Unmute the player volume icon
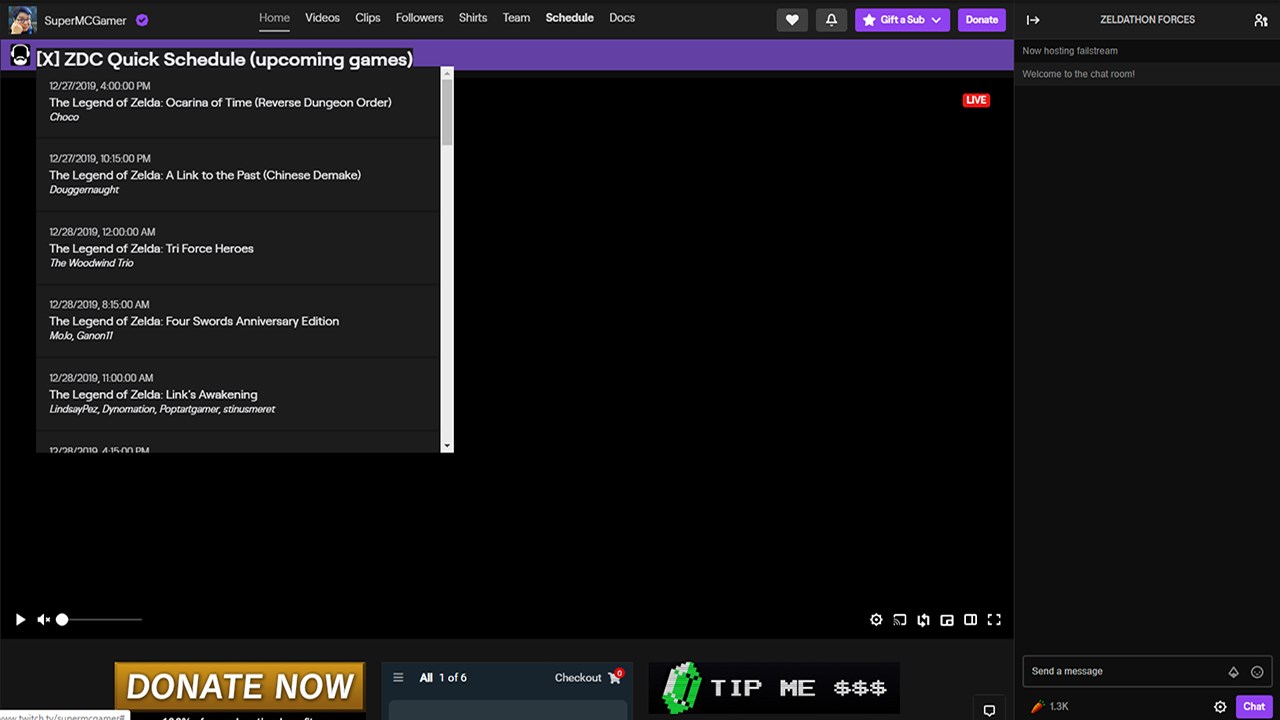1280x720 pixels. point(43,620)
